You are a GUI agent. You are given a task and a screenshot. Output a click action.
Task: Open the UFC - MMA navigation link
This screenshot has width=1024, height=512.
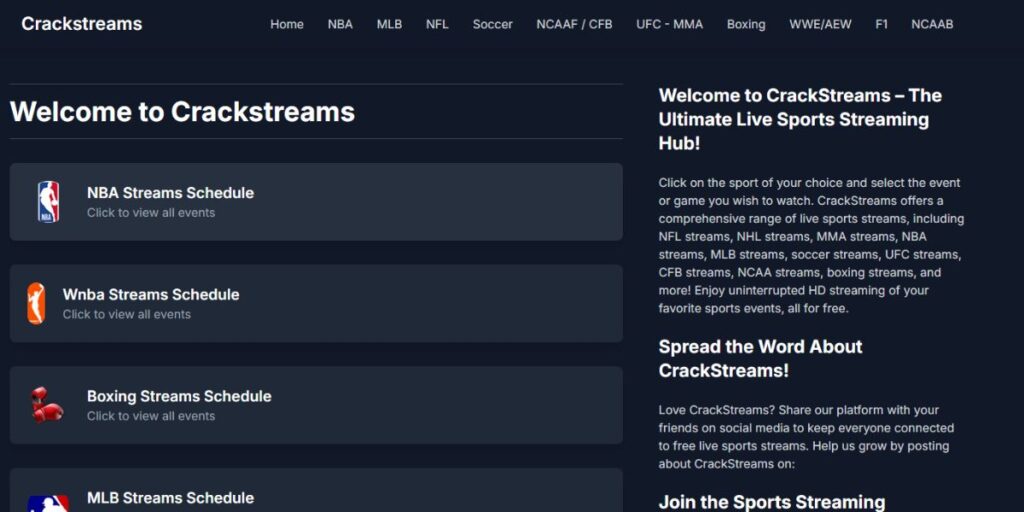click(669, 24)
